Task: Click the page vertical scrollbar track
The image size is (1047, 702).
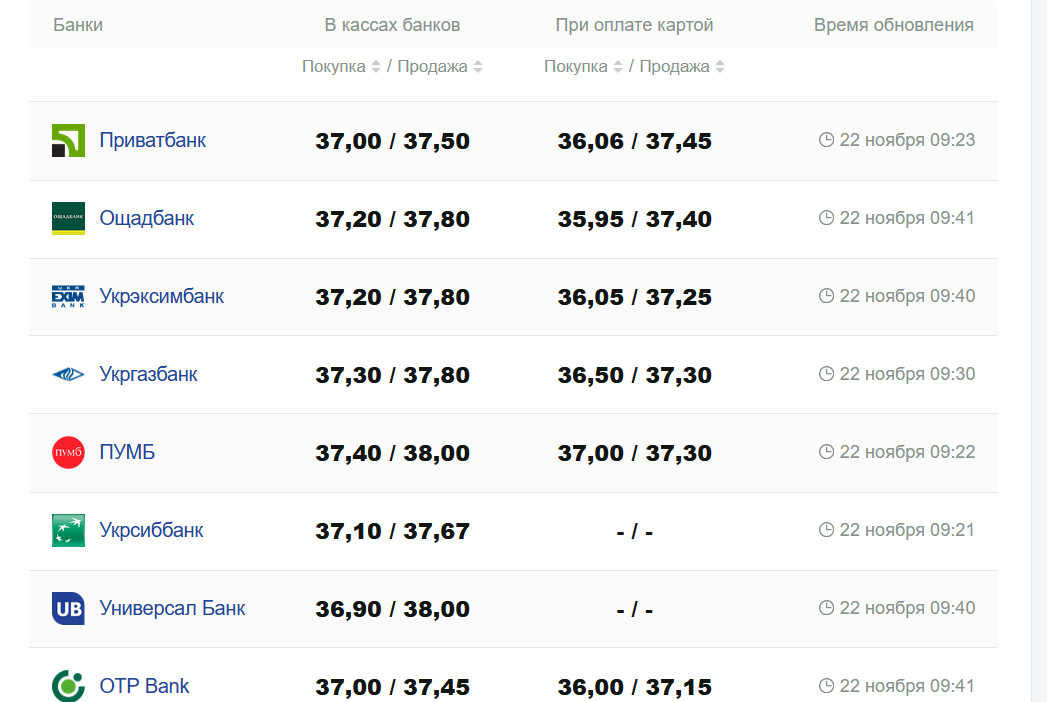Action: [1039, 350]
